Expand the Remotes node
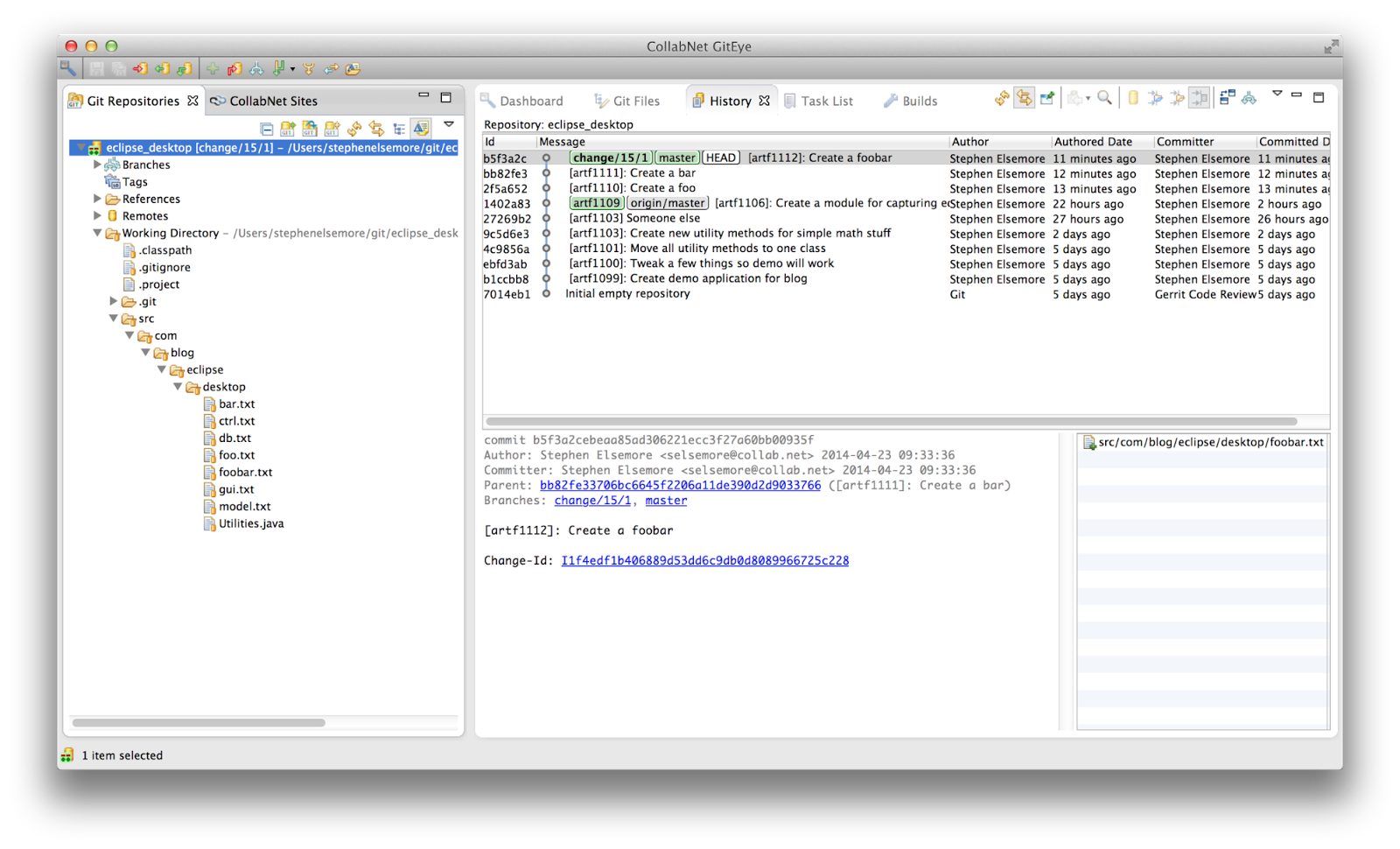 (97, 215)
